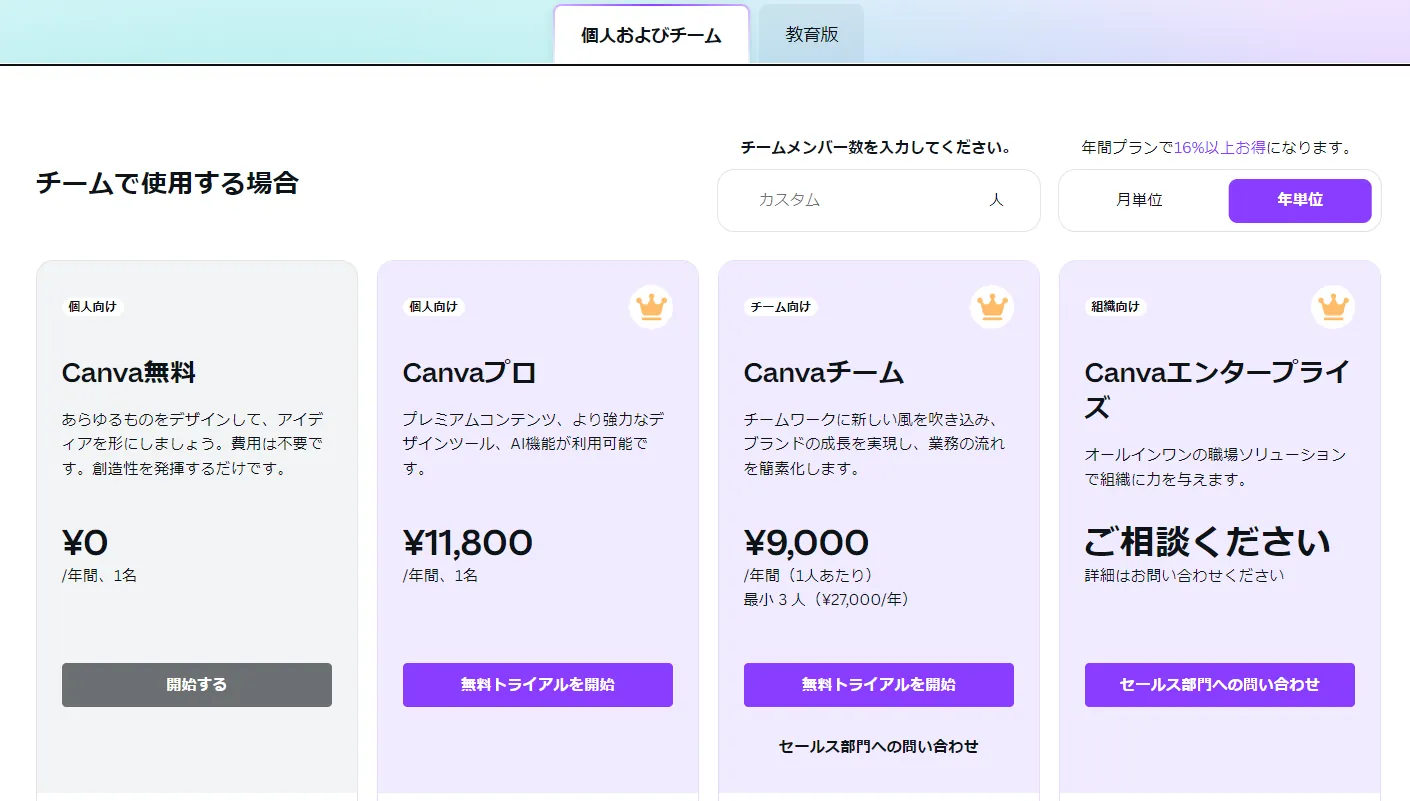Click the 詳細はお問い合わせください text

point(1185,576)
